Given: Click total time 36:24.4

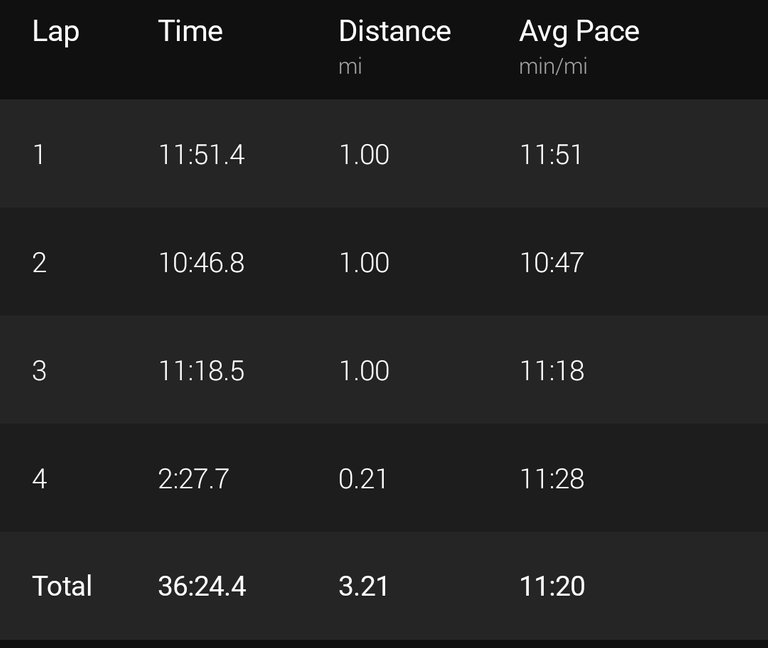Looking at the screenshot, I should 202,586.
